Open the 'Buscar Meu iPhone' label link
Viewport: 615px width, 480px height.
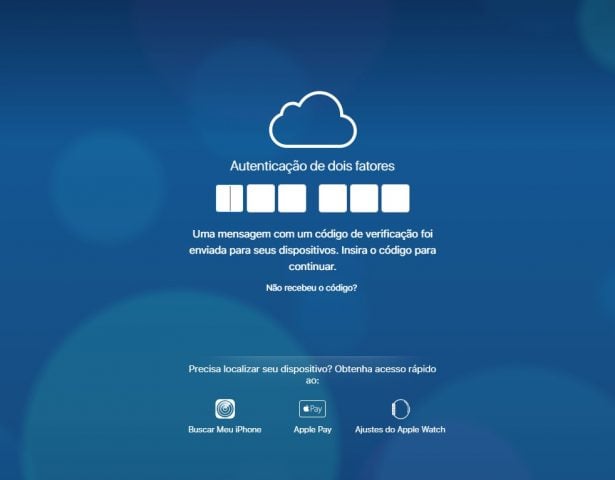point(225,430)
